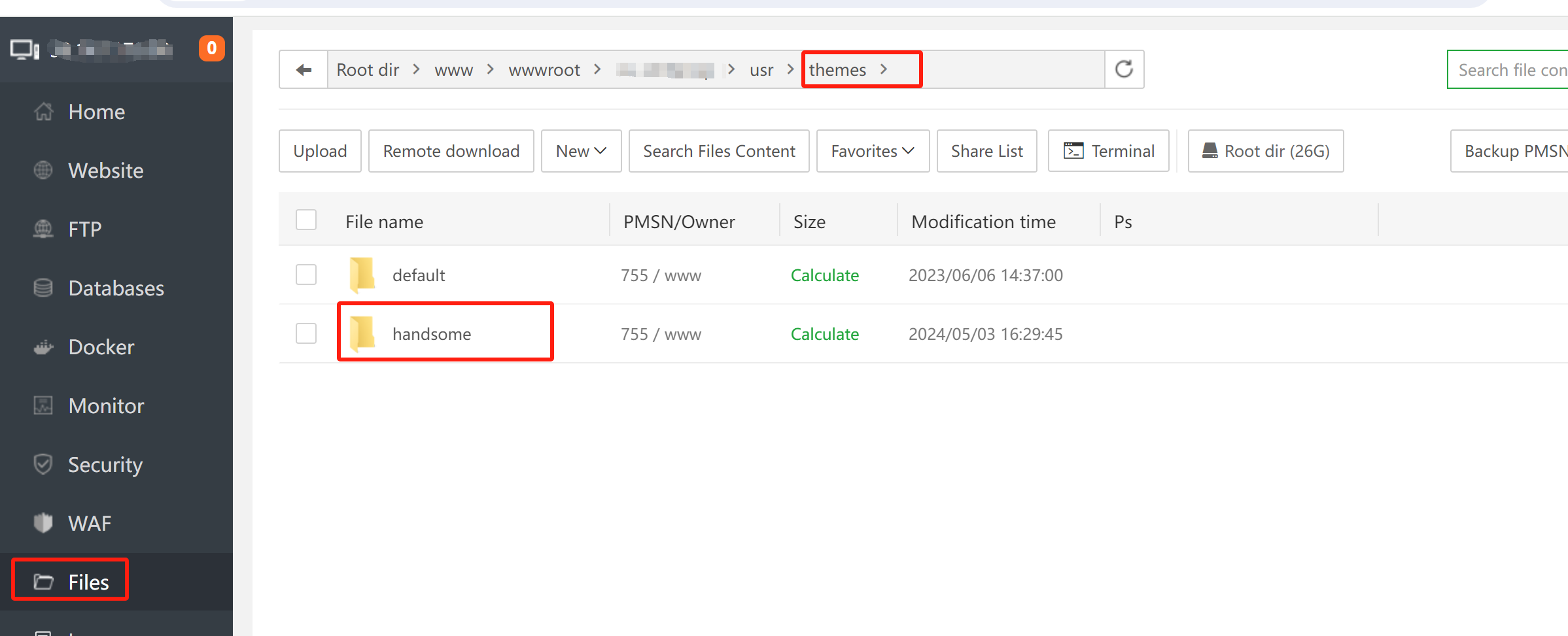The width and height of the screenshot is (1568, 636).
Task: Expand chevron after usr breadcrumb
Action: [790, 69]
